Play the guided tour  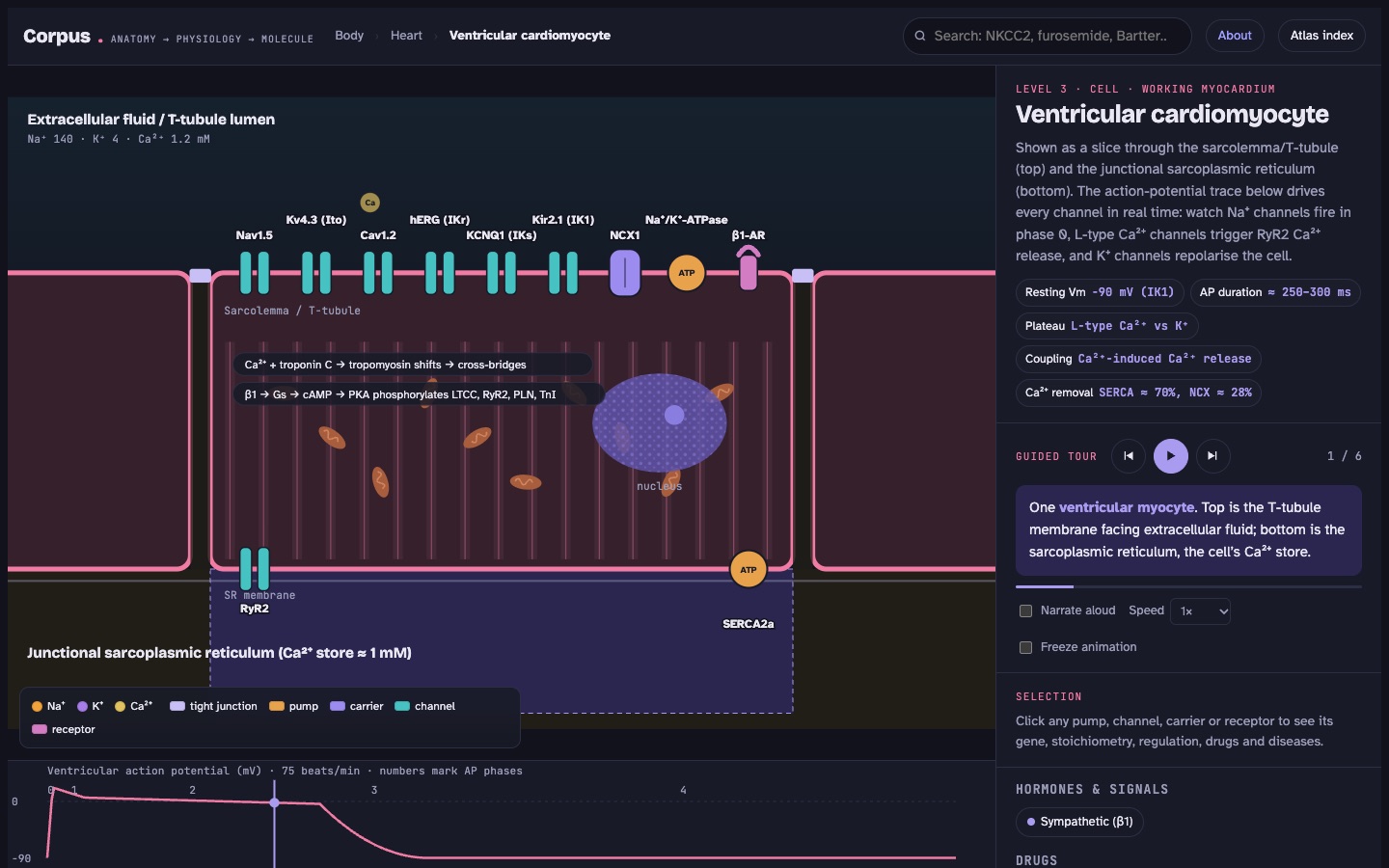[1171, 456]
